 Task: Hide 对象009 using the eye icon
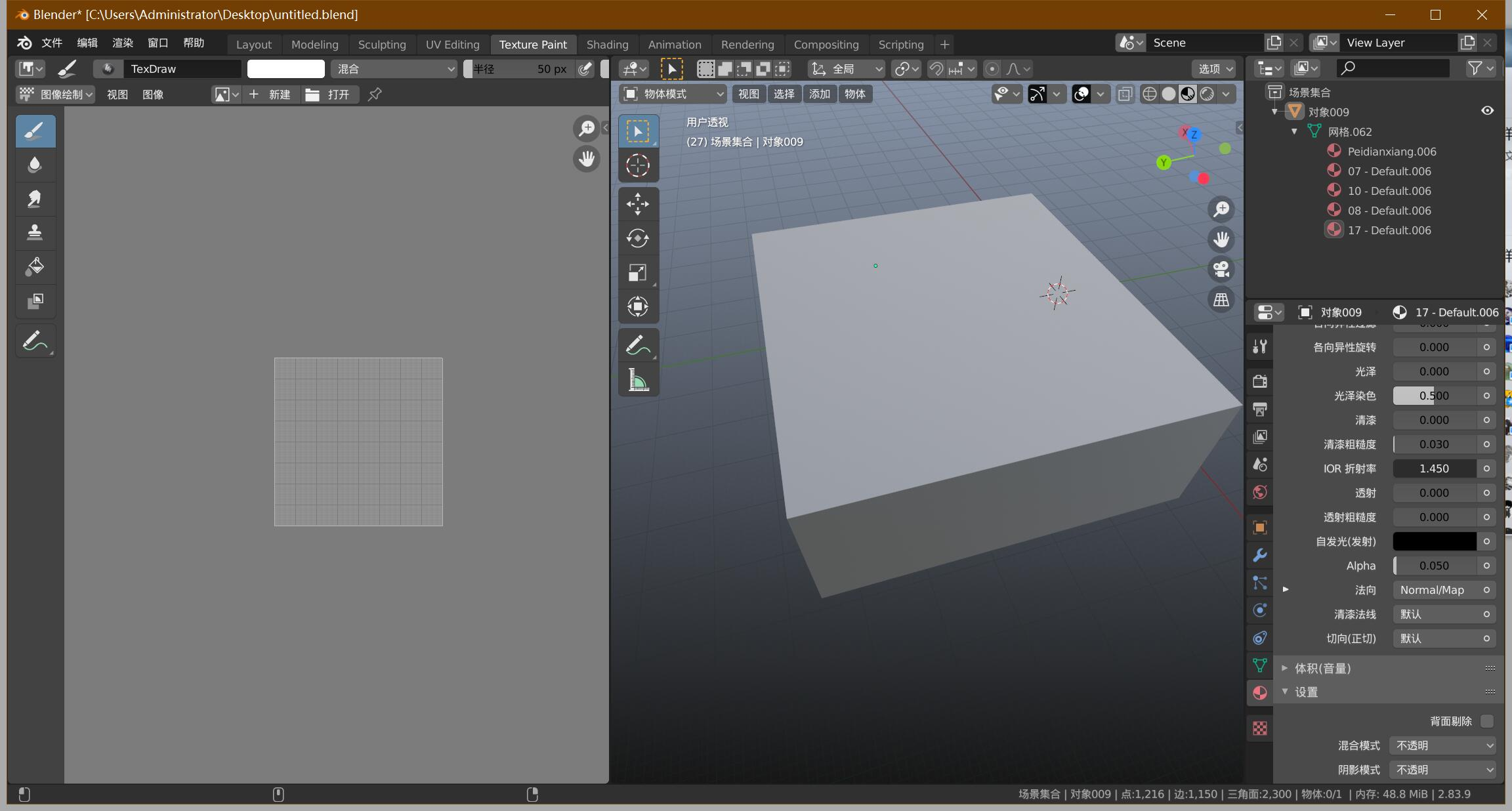coord(1487,111)
